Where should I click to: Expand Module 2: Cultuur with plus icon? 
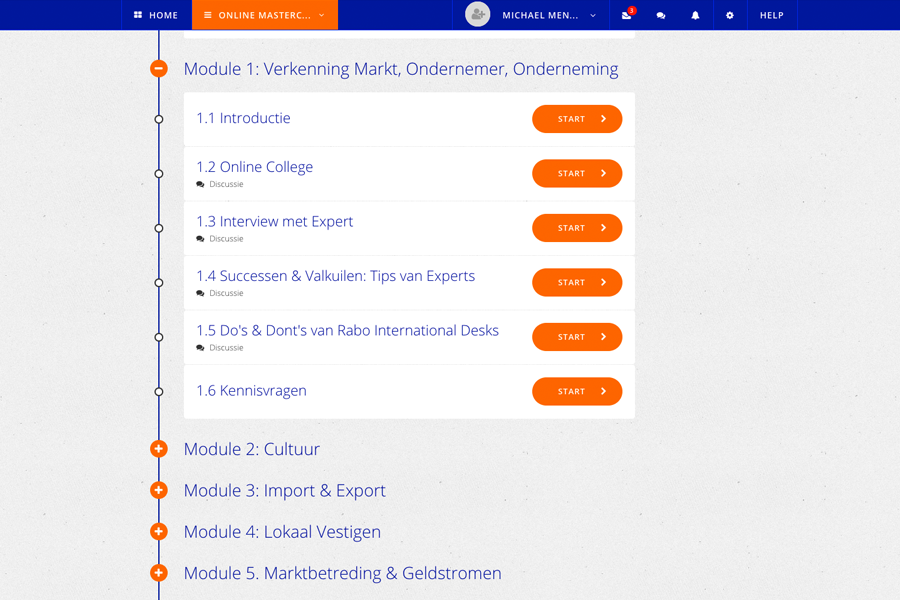click(159, 449)
